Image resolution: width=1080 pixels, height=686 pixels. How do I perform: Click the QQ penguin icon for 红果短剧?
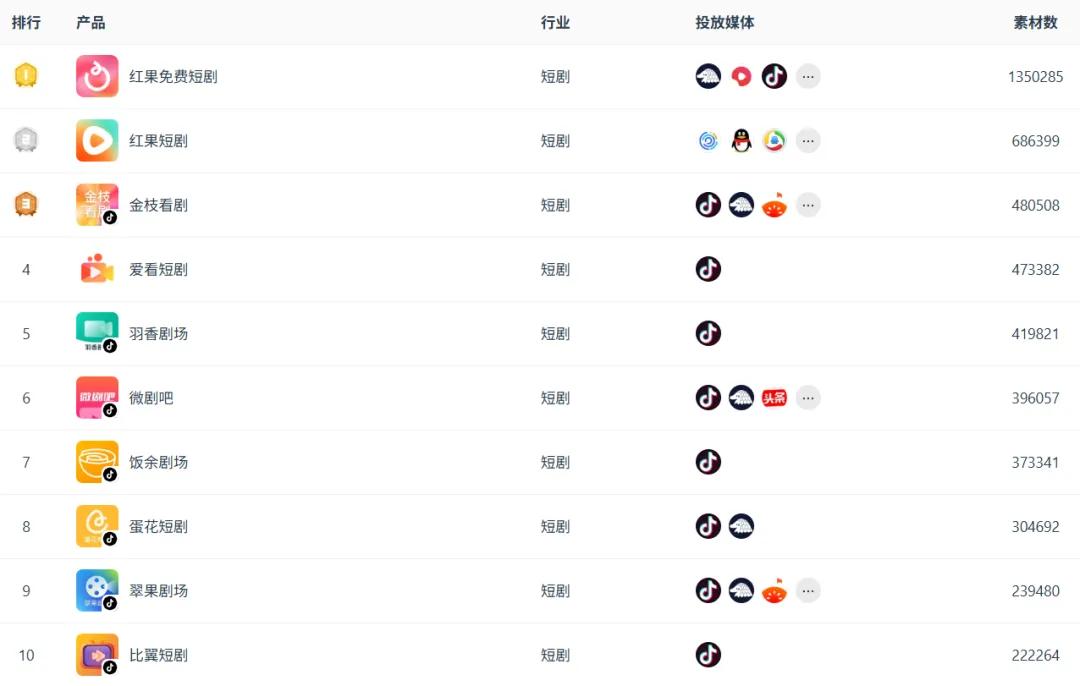pos(741,141)
